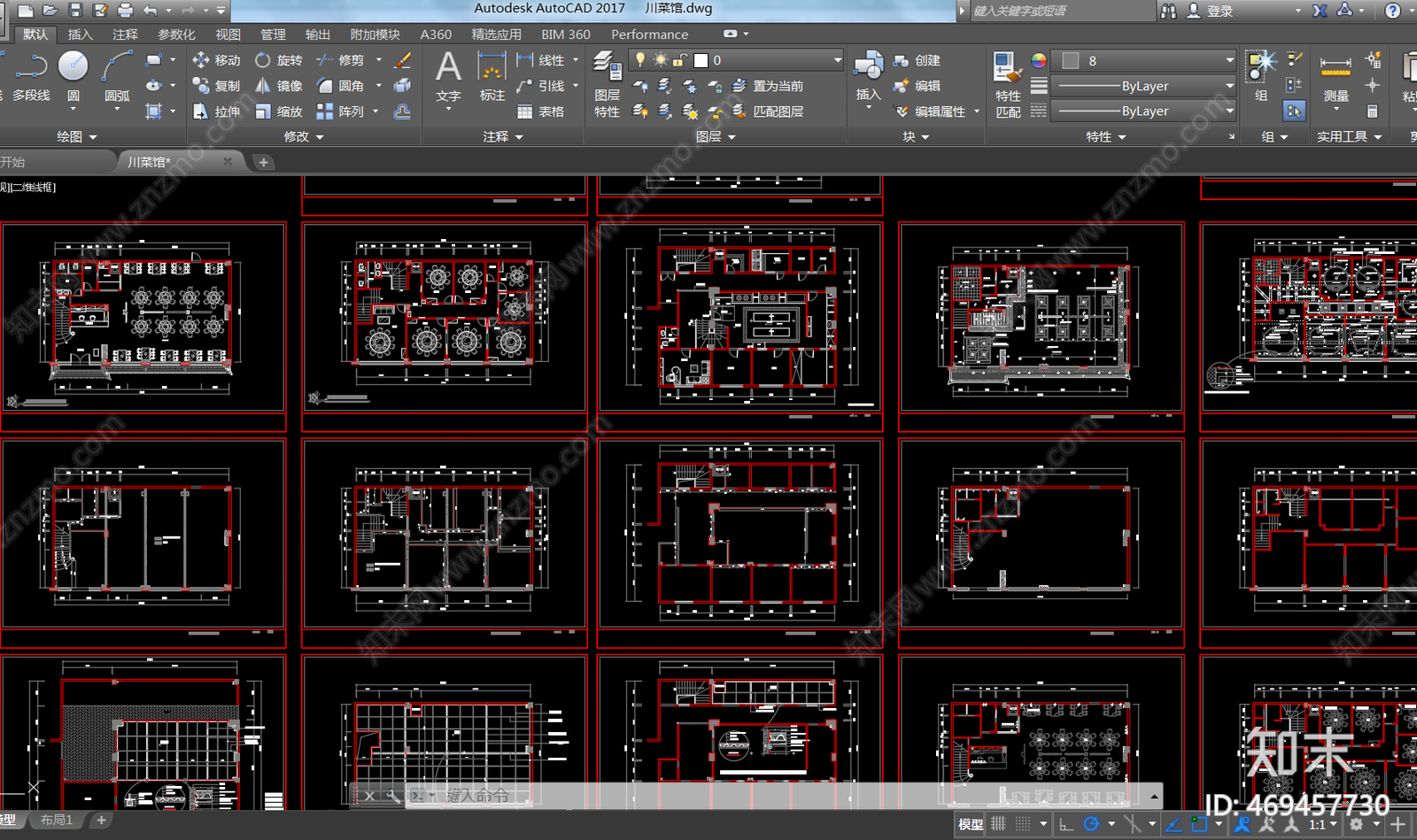Choose the Move (移动) tool
The height and width of the screenshot is (840, 1417).
coord(217,60)
